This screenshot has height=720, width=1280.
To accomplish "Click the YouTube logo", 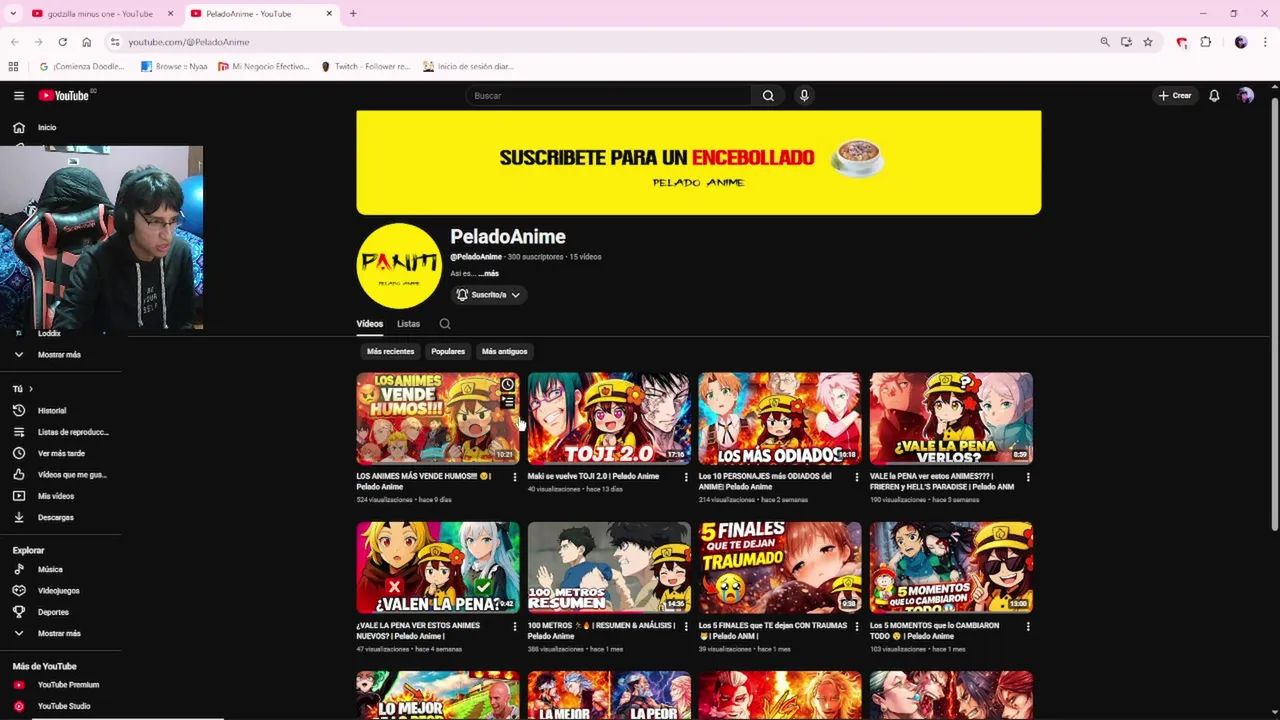I will click(65, 96).
